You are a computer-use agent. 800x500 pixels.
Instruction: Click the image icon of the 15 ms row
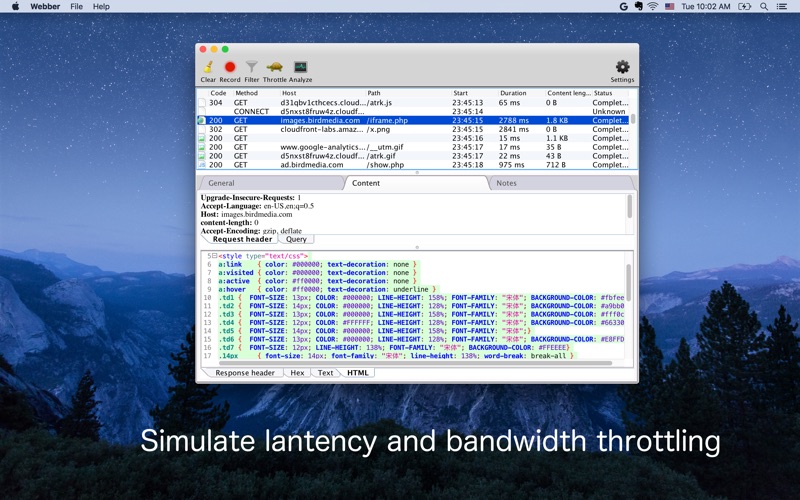pos(202,138)
